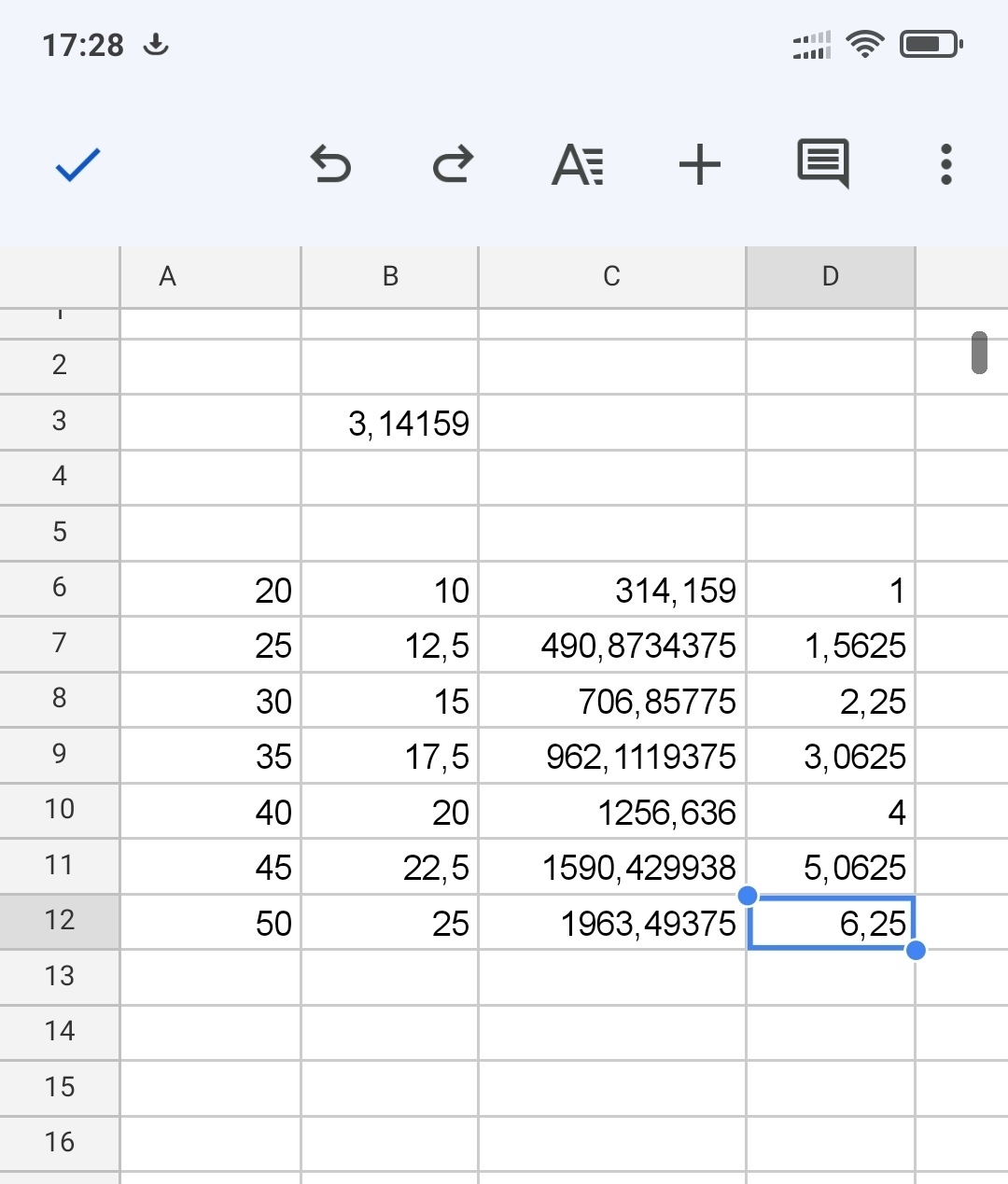This screenshot has width=1008, height=1184.
Task: Select column C header
Action: (611, 276)
